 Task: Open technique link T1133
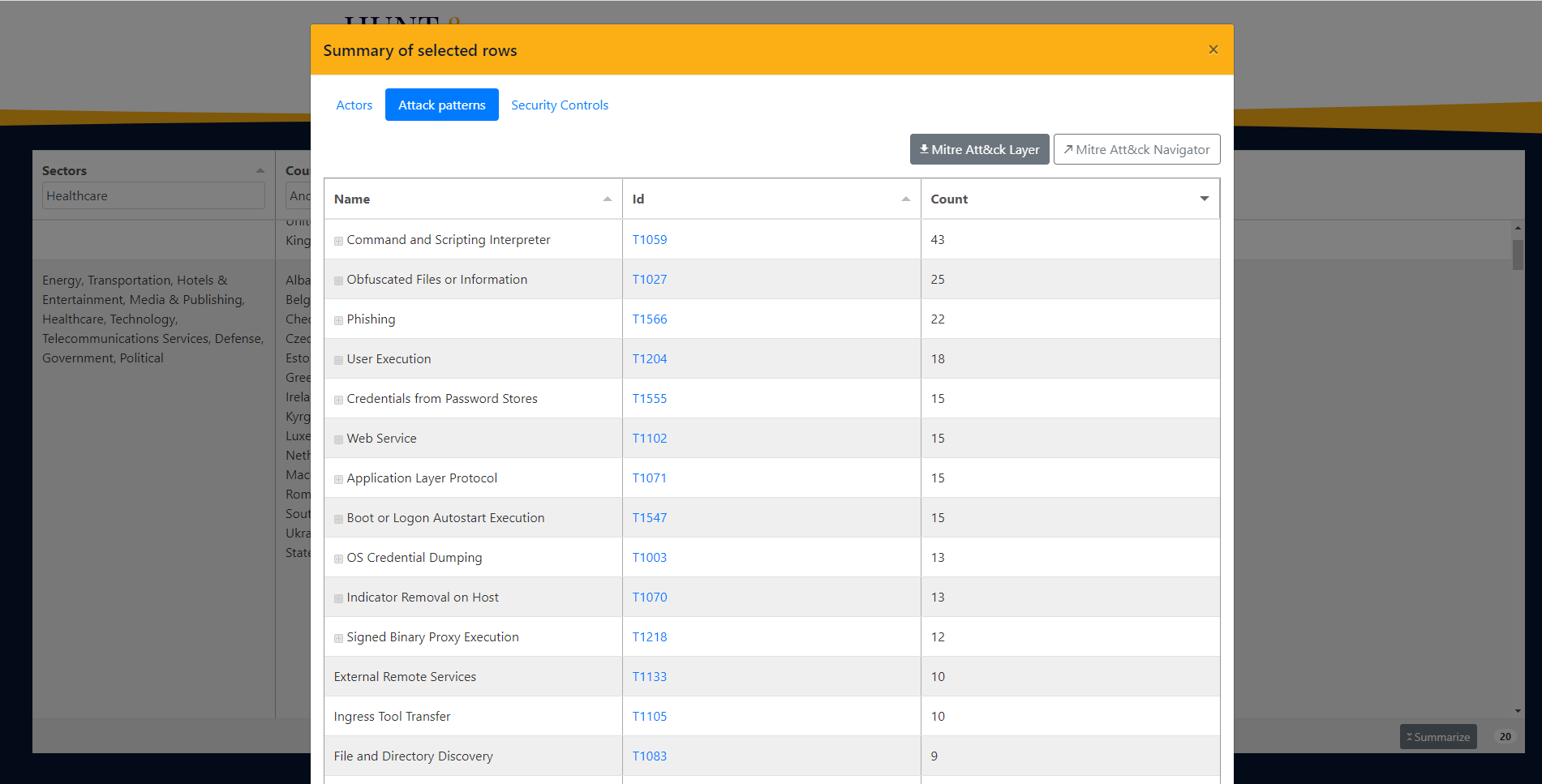[650, 676]
